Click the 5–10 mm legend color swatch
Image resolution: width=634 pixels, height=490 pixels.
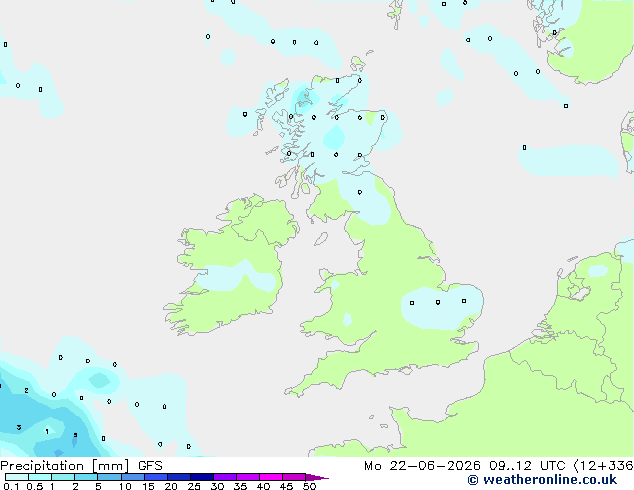109,477
